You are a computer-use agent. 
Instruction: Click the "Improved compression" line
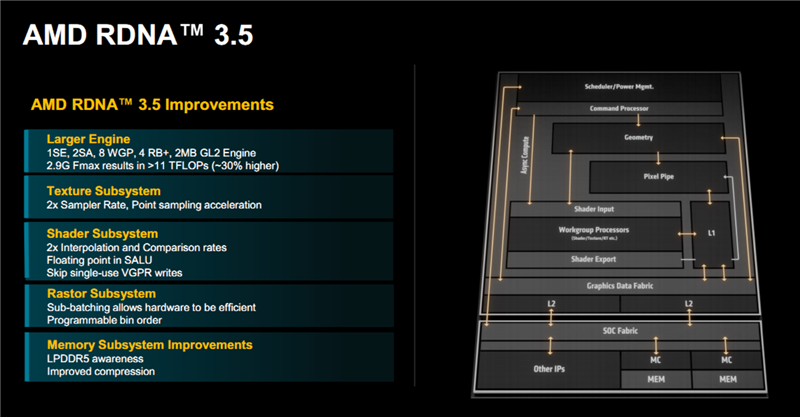coord(101,371)
